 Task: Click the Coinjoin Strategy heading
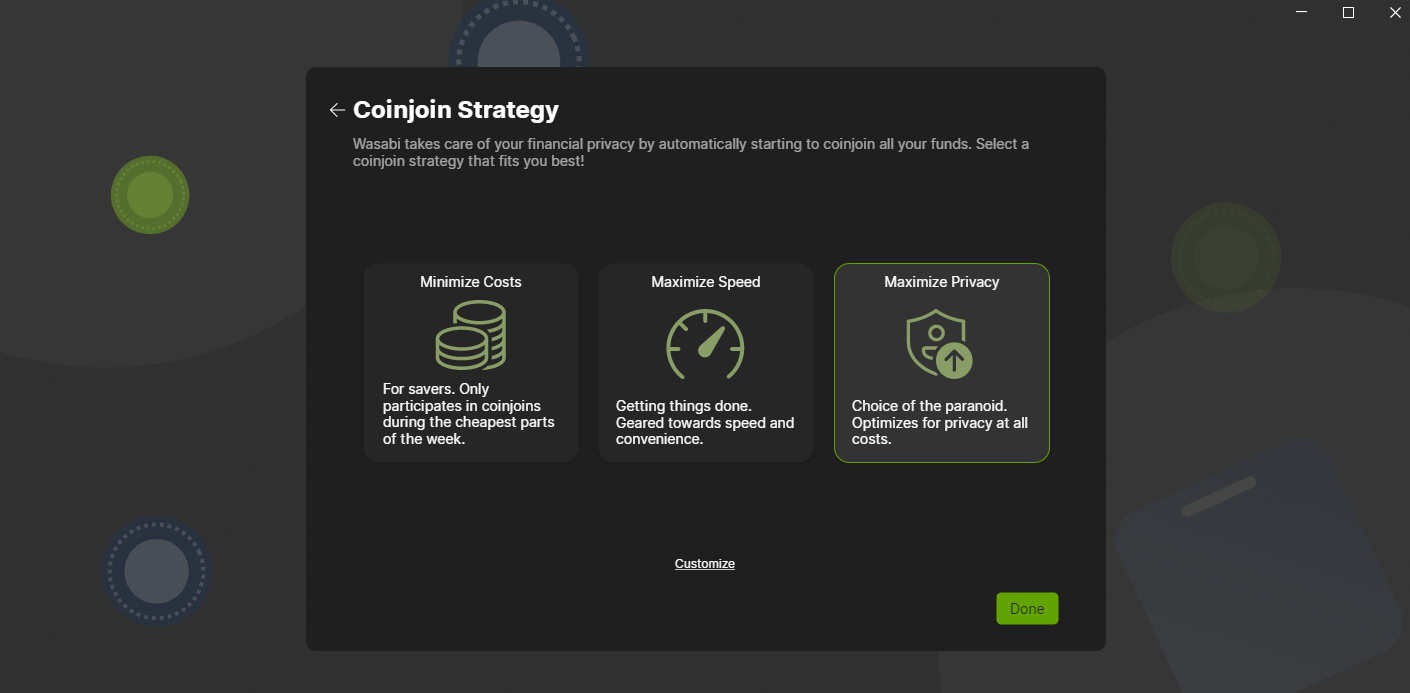[x=456, y=110]
